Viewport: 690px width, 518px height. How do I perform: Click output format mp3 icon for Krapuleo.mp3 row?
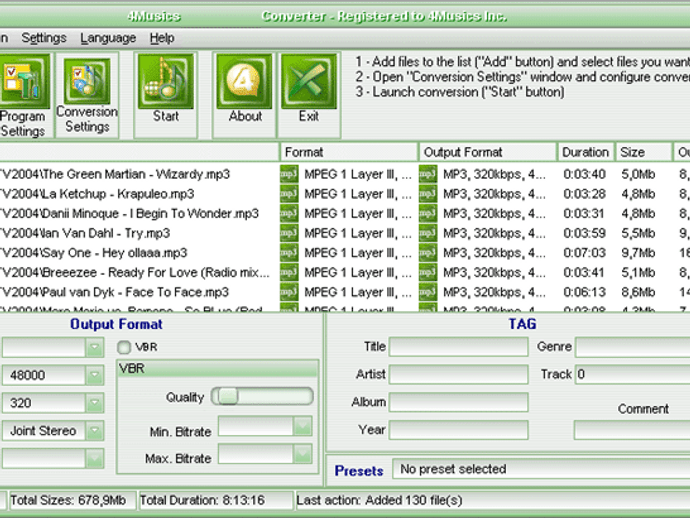[x=428, y=194]
